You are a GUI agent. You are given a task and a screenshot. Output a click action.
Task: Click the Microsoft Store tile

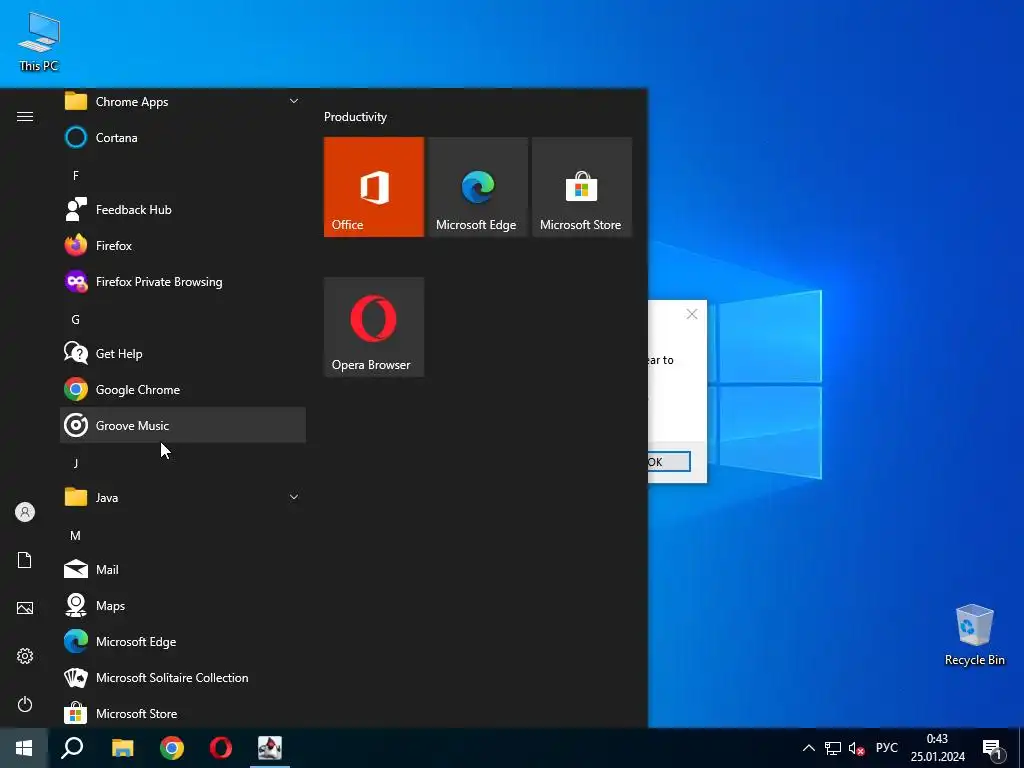582,187
